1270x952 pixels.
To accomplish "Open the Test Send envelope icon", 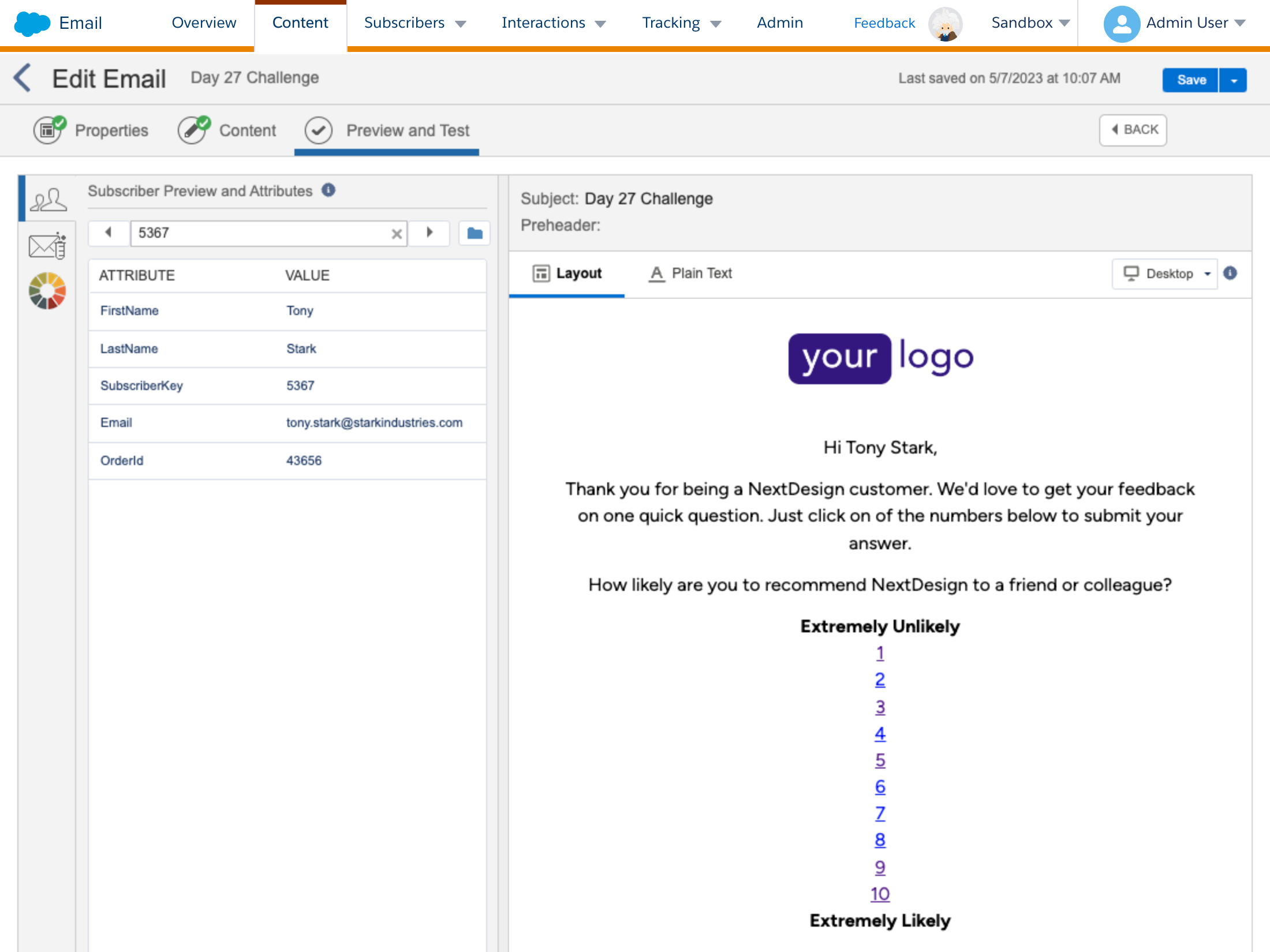I will (47, 246).
